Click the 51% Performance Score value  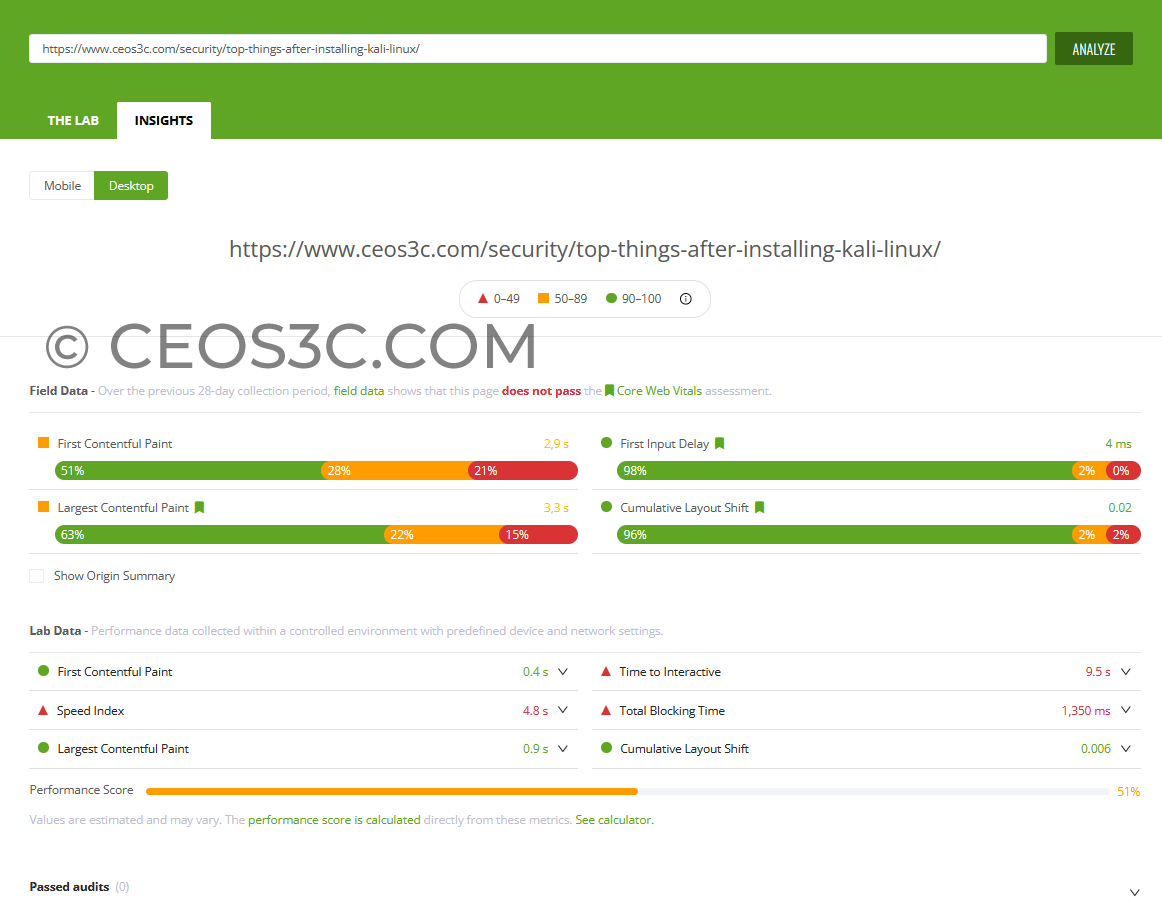[x=1128, y=791]
